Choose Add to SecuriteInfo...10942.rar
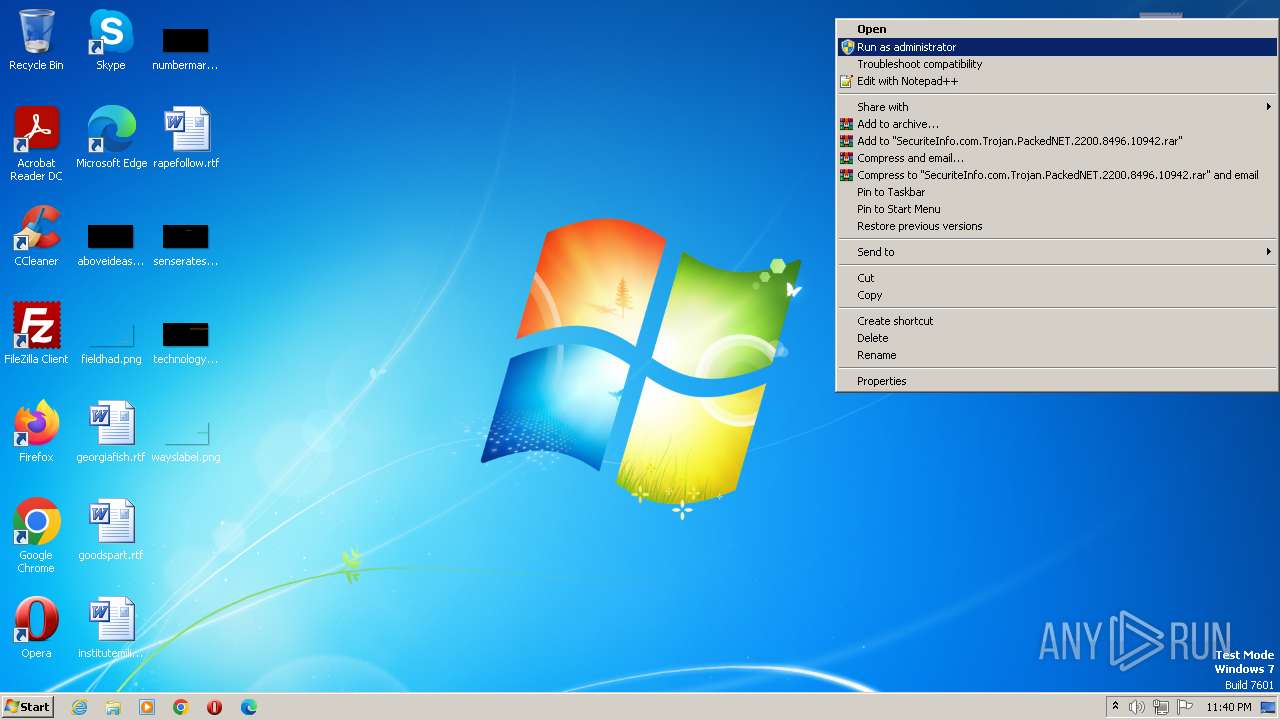The image size is (1280, 720). pyautogui.click(x=1056, y=141)
